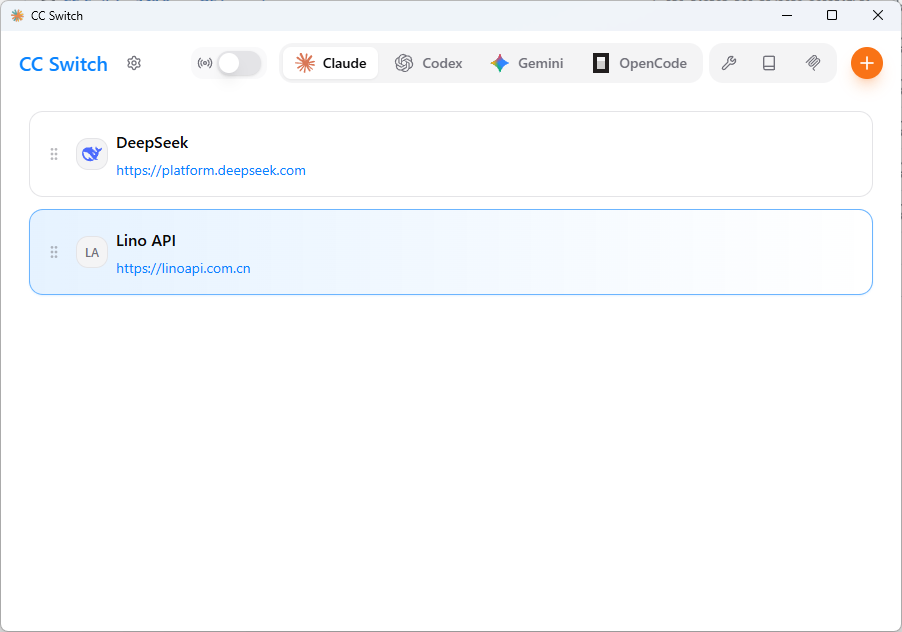Add a new provider with plus button
Screen dimensions: 902x632
click(x=867, y=63)
